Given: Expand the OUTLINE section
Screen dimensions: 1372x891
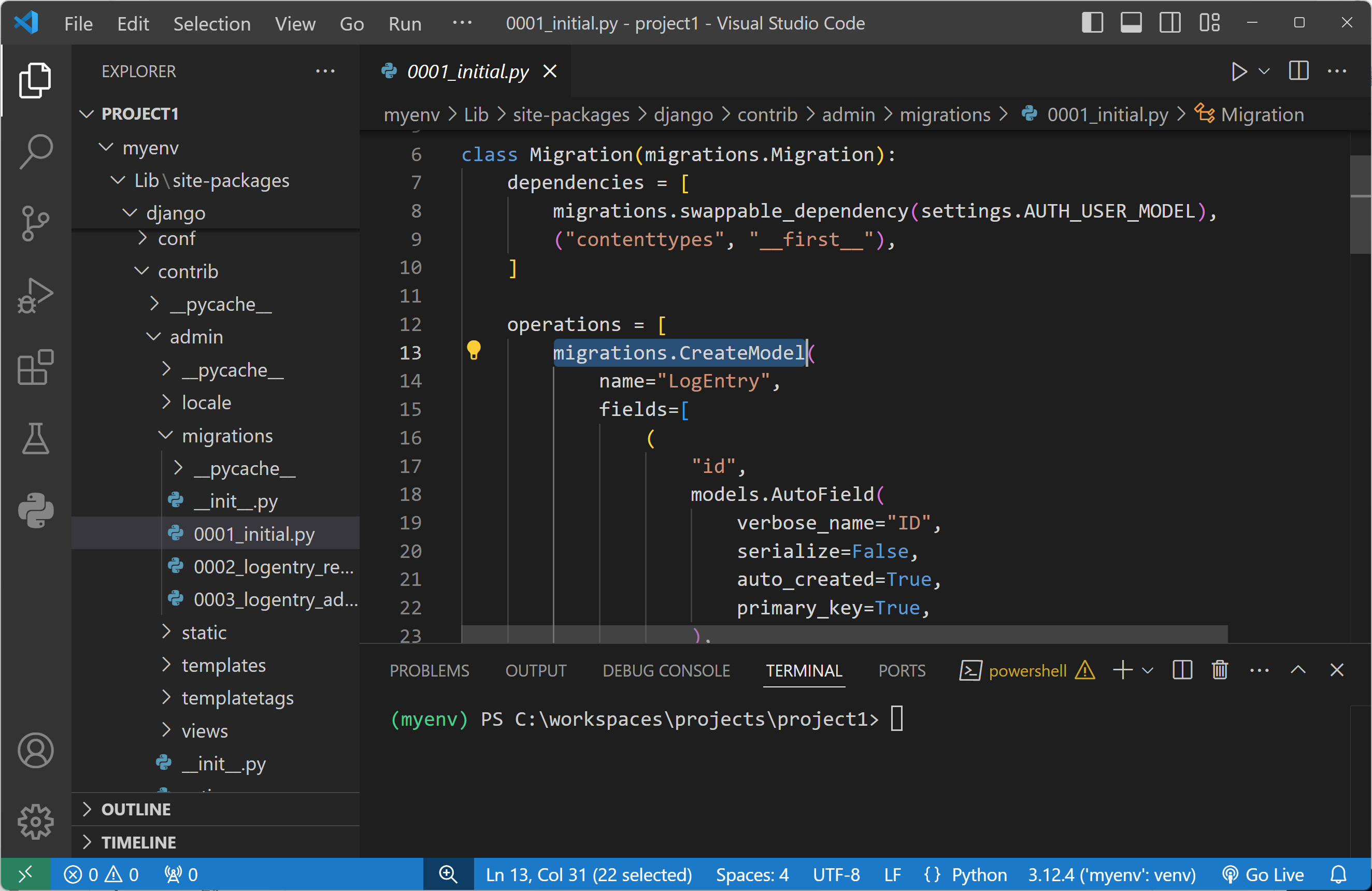Looking at the screenshot, I should [x=136, y=809].
